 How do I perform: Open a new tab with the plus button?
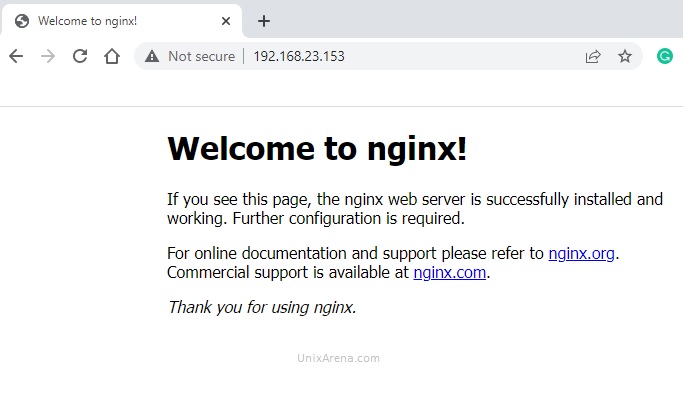(x=264, y=21)
